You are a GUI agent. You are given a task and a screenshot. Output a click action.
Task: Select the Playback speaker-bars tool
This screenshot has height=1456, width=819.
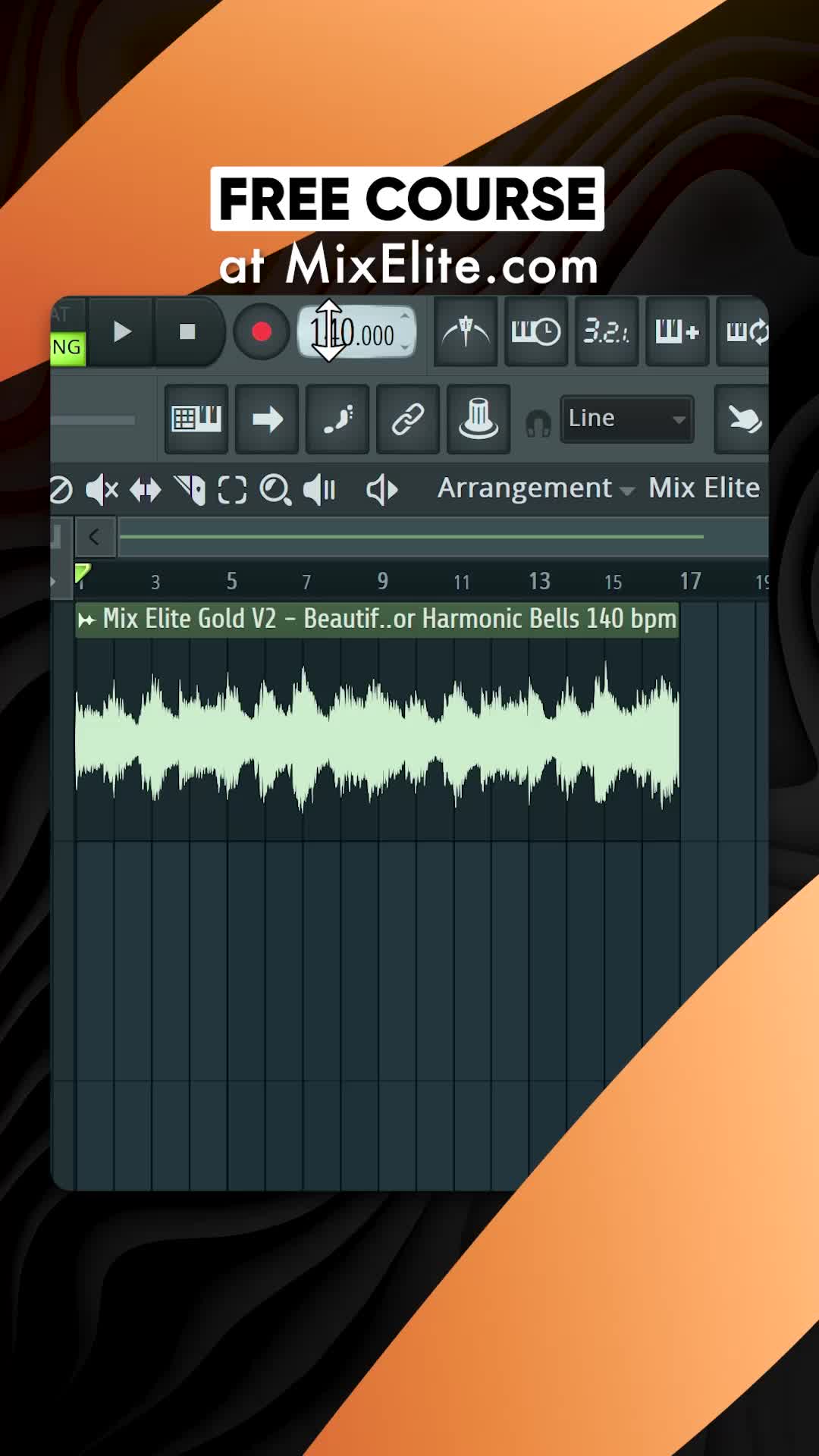click(319, 490)
